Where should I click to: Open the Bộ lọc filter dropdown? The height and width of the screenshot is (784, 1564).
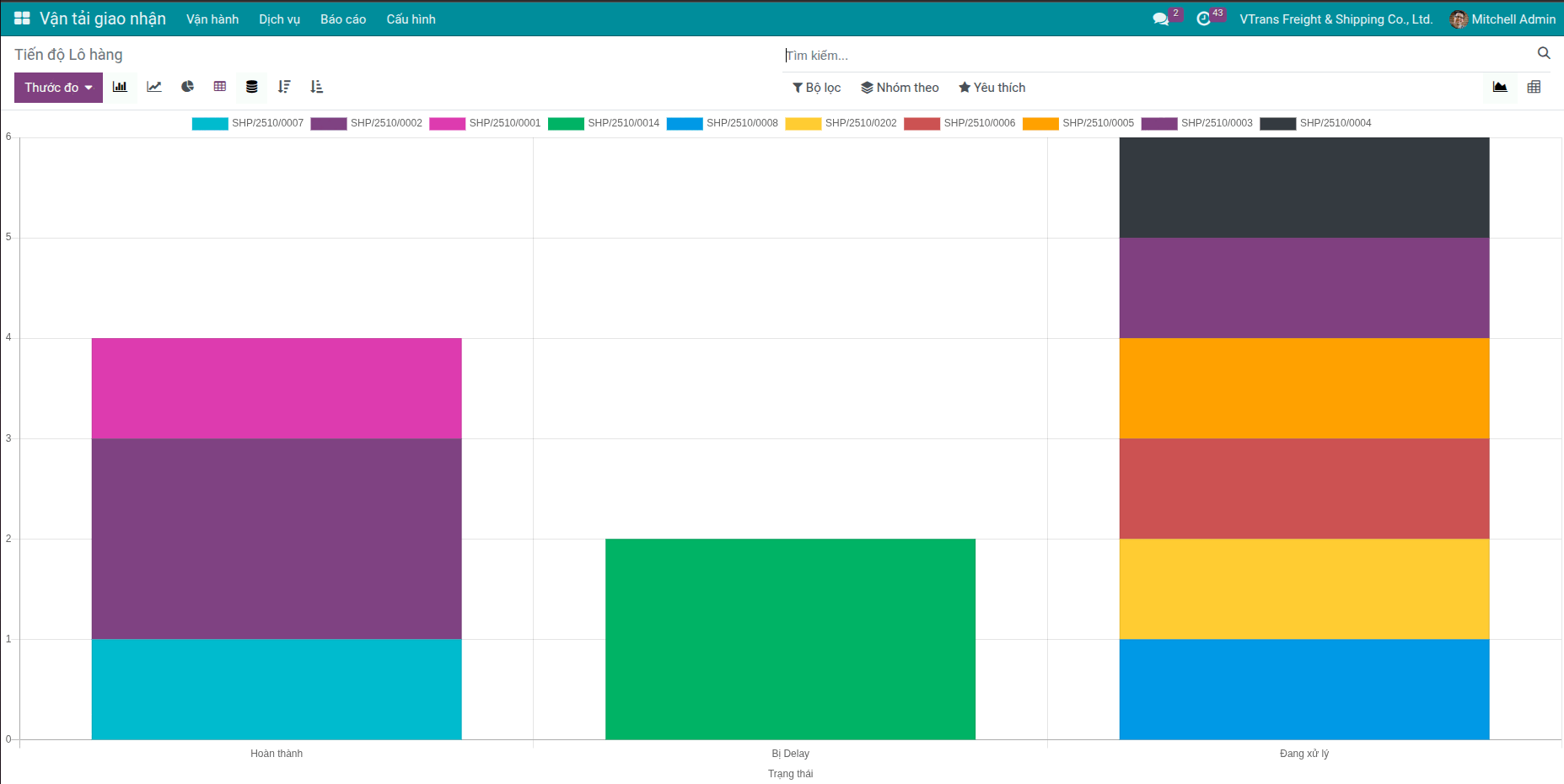click(x=816, y=88)
